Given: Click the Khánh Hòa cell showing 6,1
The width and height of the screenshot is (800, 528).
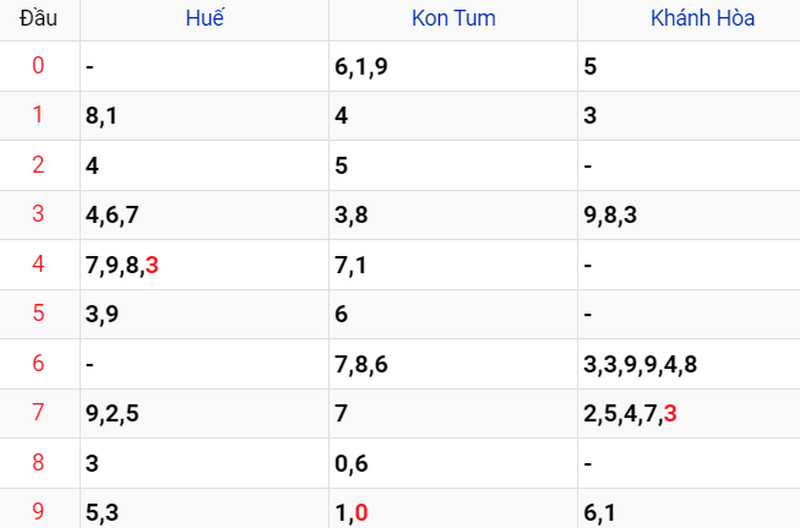Looking at the screenshot, I should tap(689, 508).
